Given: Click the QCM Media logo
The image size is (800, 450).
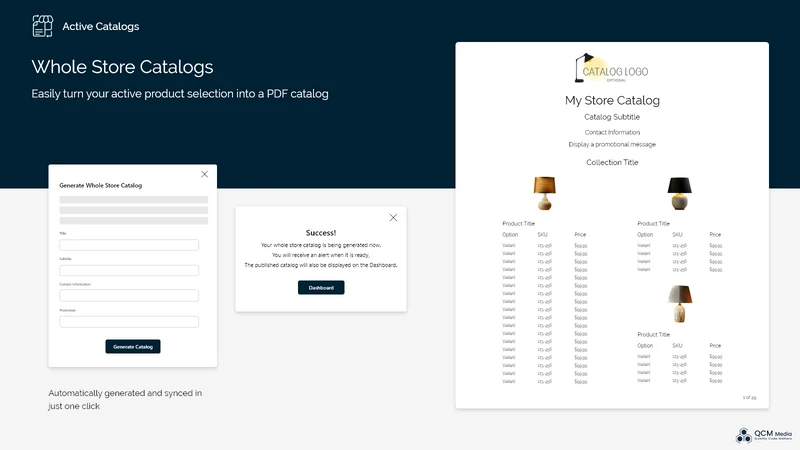Looking at the screenshot, I should pos(764,435).
